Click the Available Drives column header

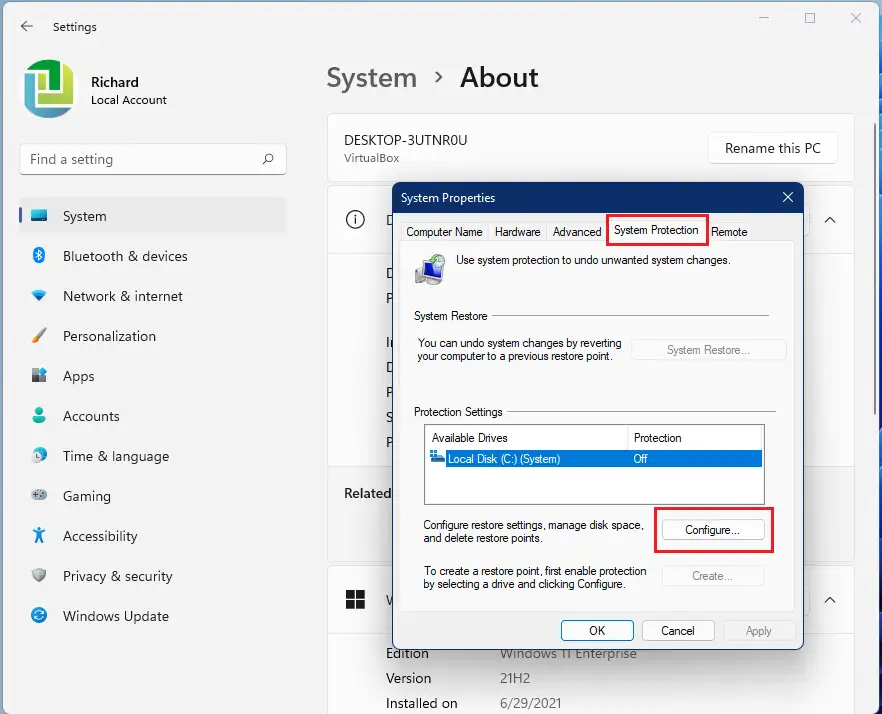(x=526, y=438)
